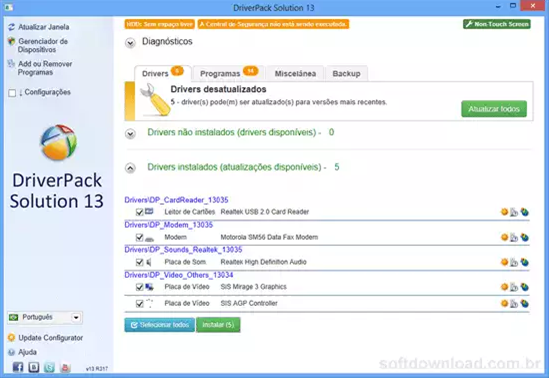Click orange circle icon in SiS AGP Controller row
549x378 pixels.
[x=504, y=303]
